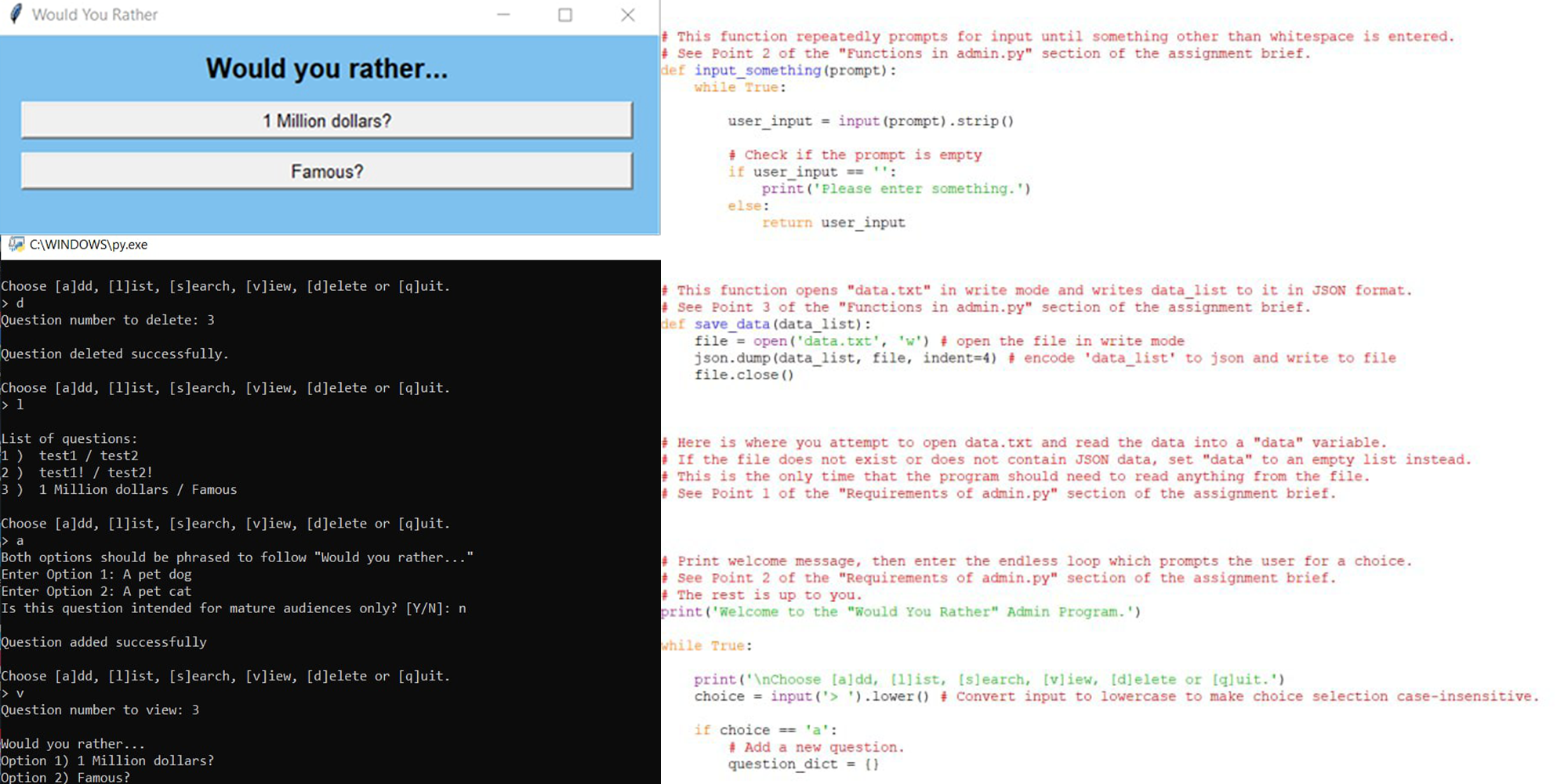This screenshot has width=1568, height=784.
Task: Click the "# The rest is up to you." comment
Action: click(761, 595)
